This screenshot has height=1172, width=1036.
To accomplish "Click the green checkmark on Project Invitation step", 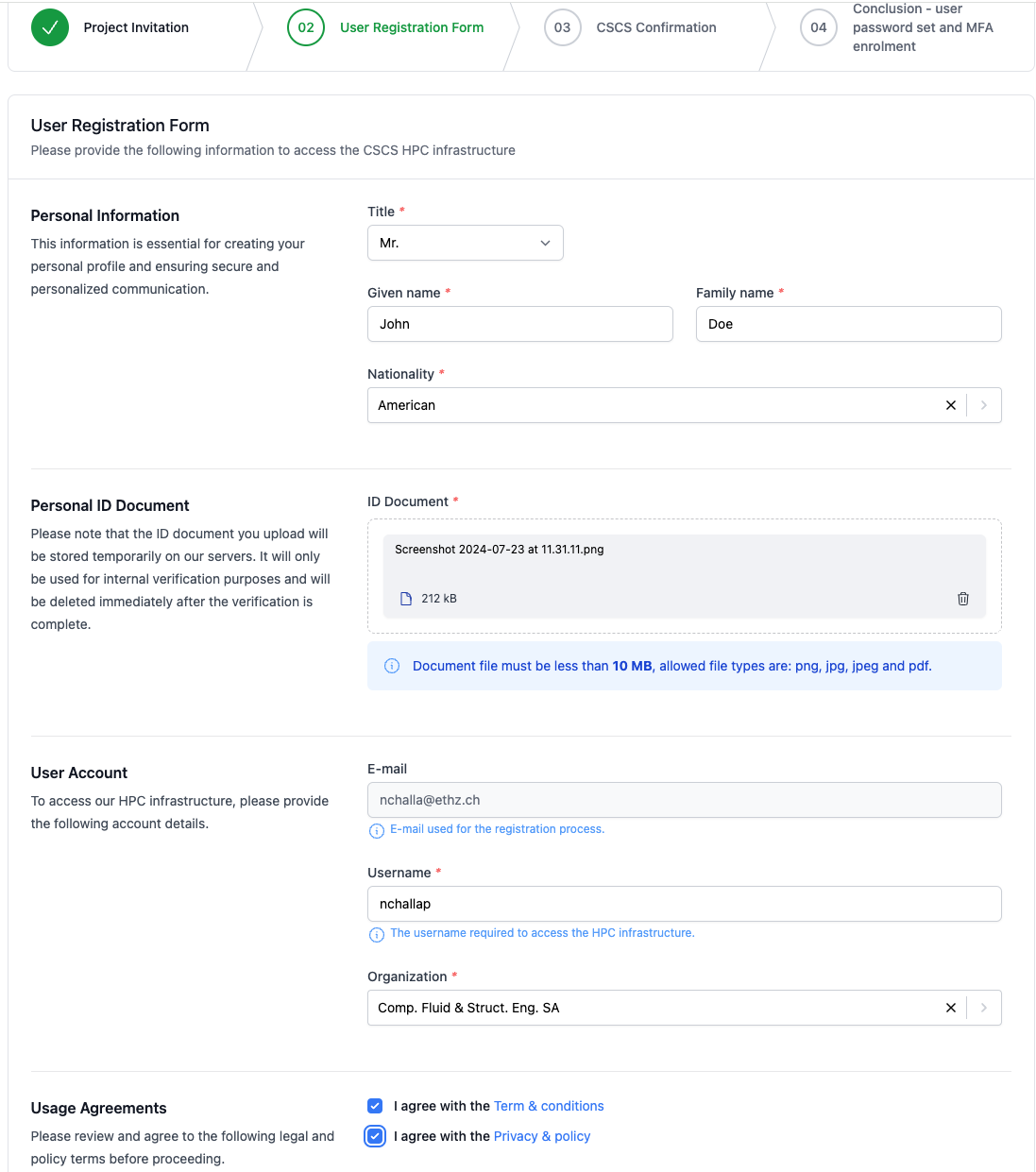I will tap(50, 27).
